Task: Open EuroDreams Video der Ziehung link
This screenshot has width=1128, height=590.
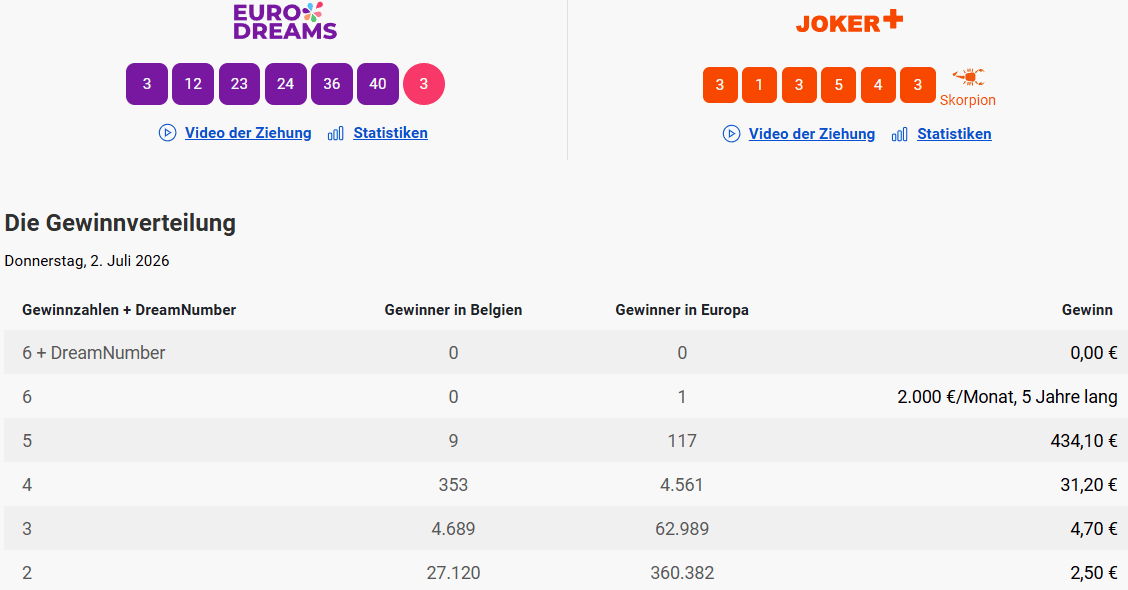Action: (x=248, y=133)
